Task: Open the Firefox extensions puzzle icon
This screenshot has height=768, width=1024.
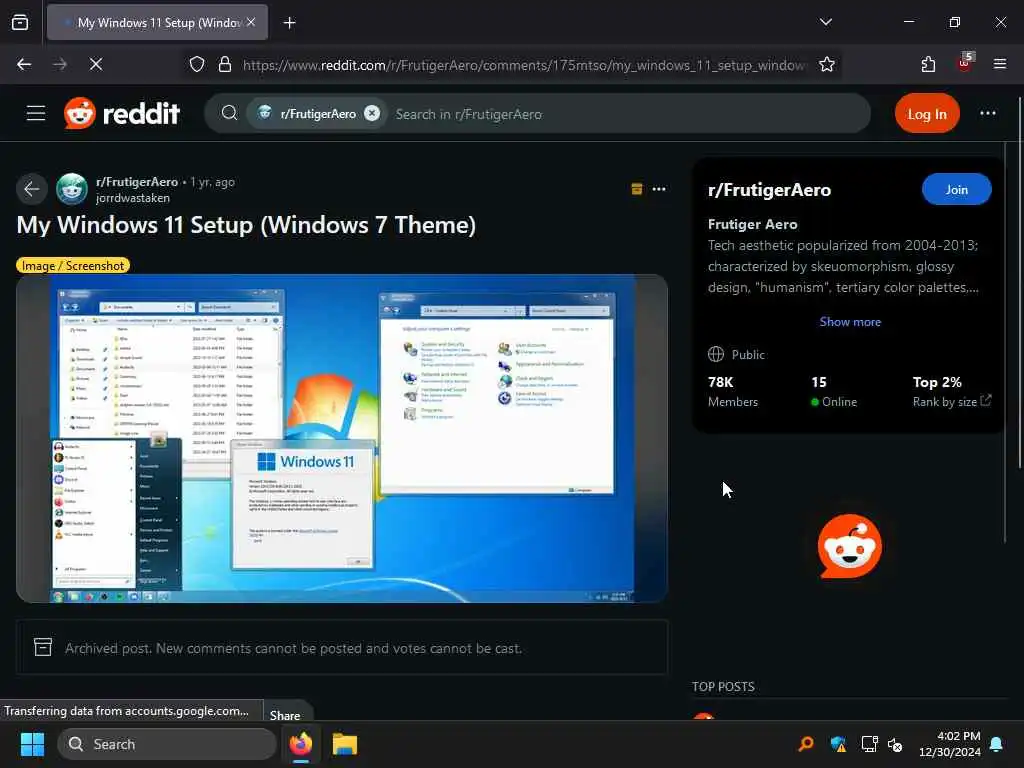Action: point(928,64)
